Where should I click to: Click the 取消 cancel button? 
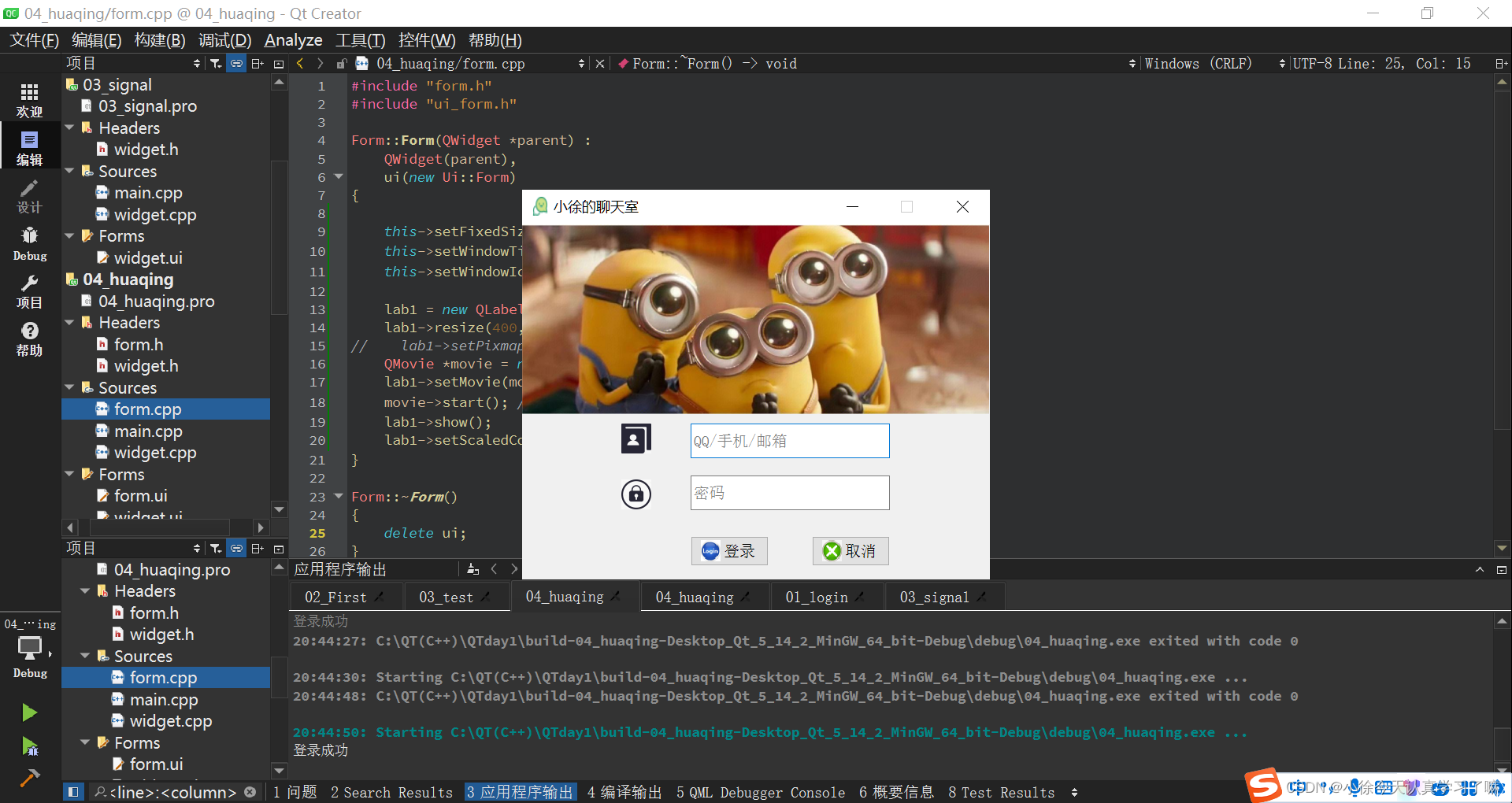click(850, 551)
